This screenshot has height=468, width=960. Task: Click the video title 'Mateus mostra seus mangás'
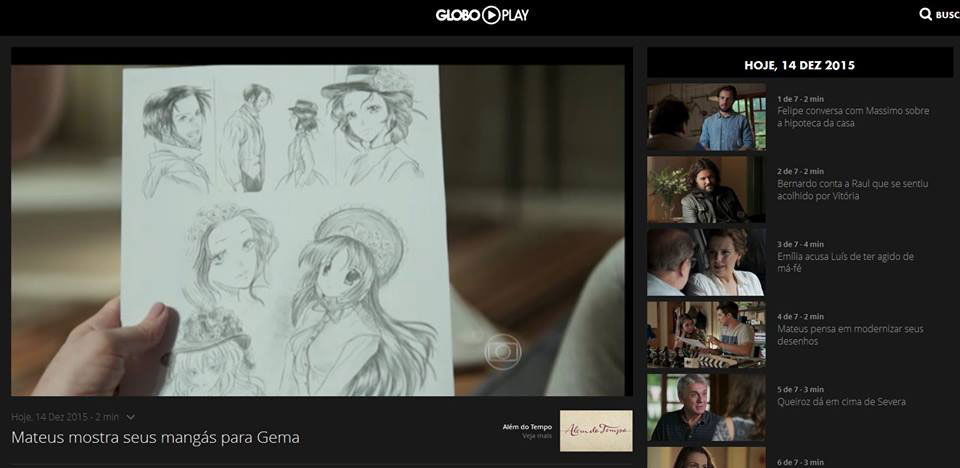click(x=155, y=437)
